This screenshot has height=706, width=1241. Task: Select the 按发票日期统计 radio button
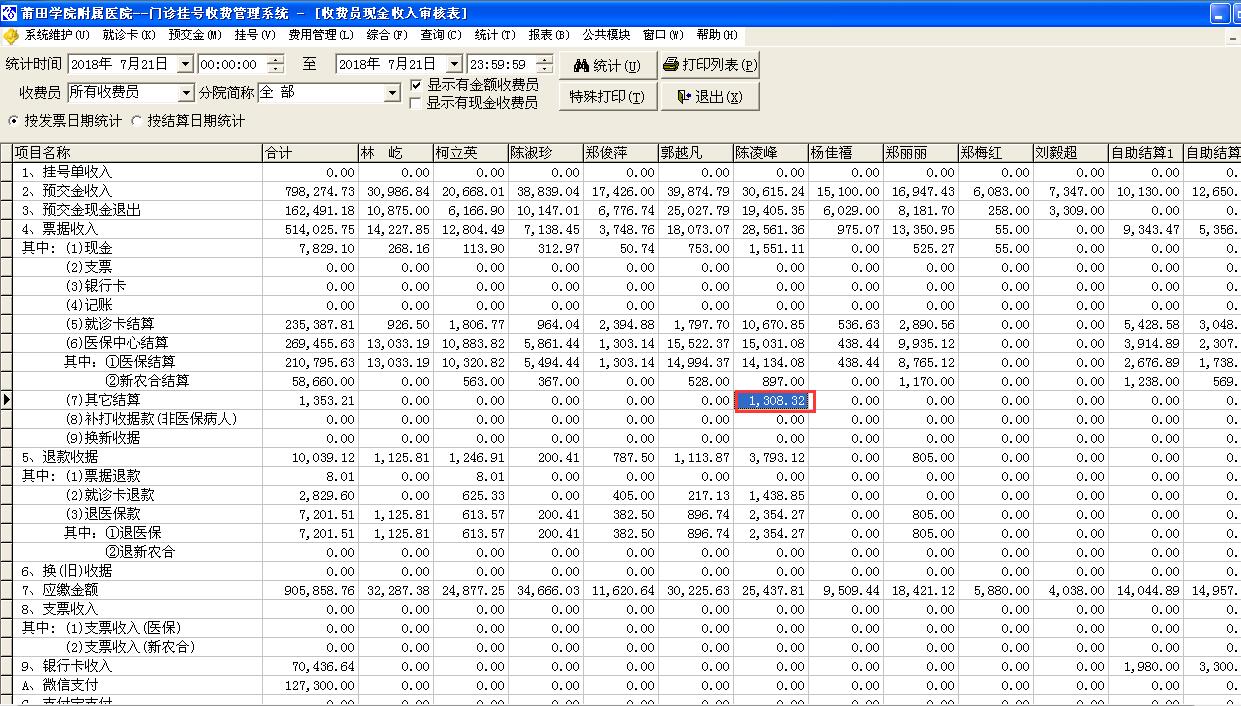(x=13, y=121)
